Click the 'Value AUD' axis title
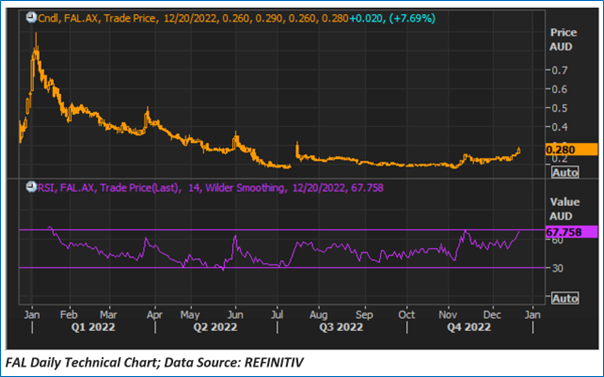 coord(564,209)
